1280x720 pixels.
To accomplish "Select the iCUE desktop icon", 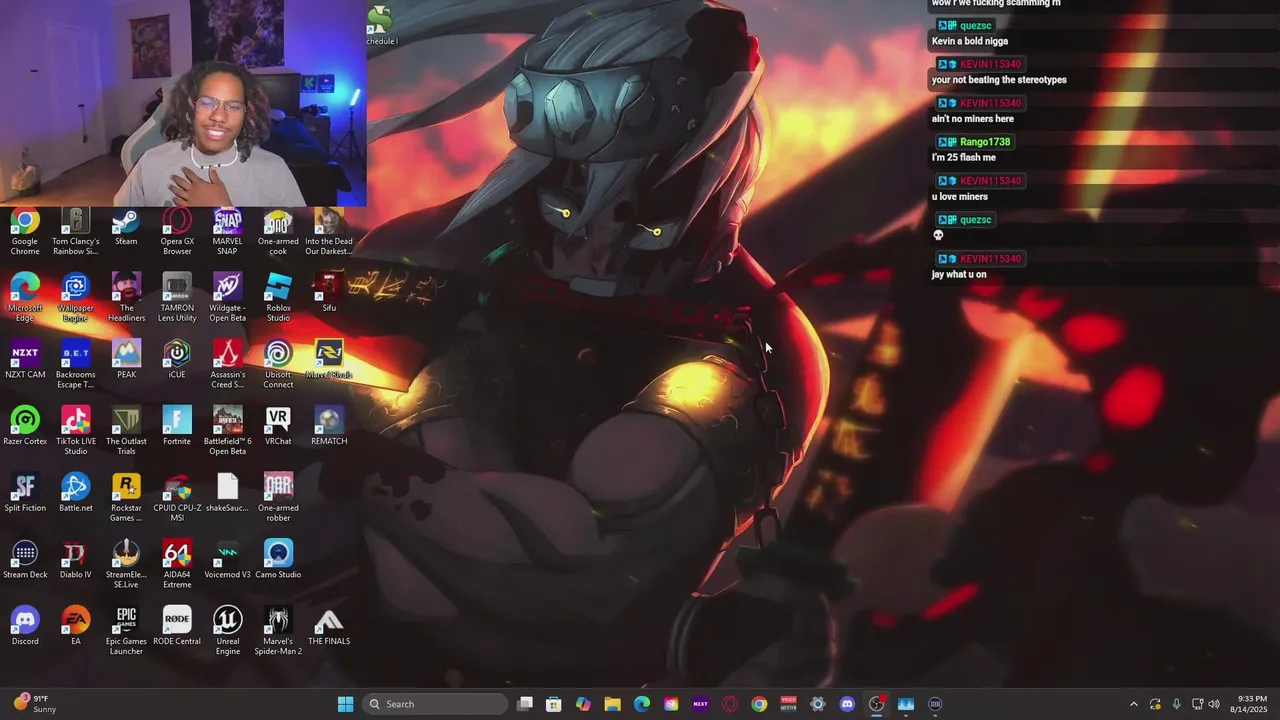I will [x=177, y=361].
